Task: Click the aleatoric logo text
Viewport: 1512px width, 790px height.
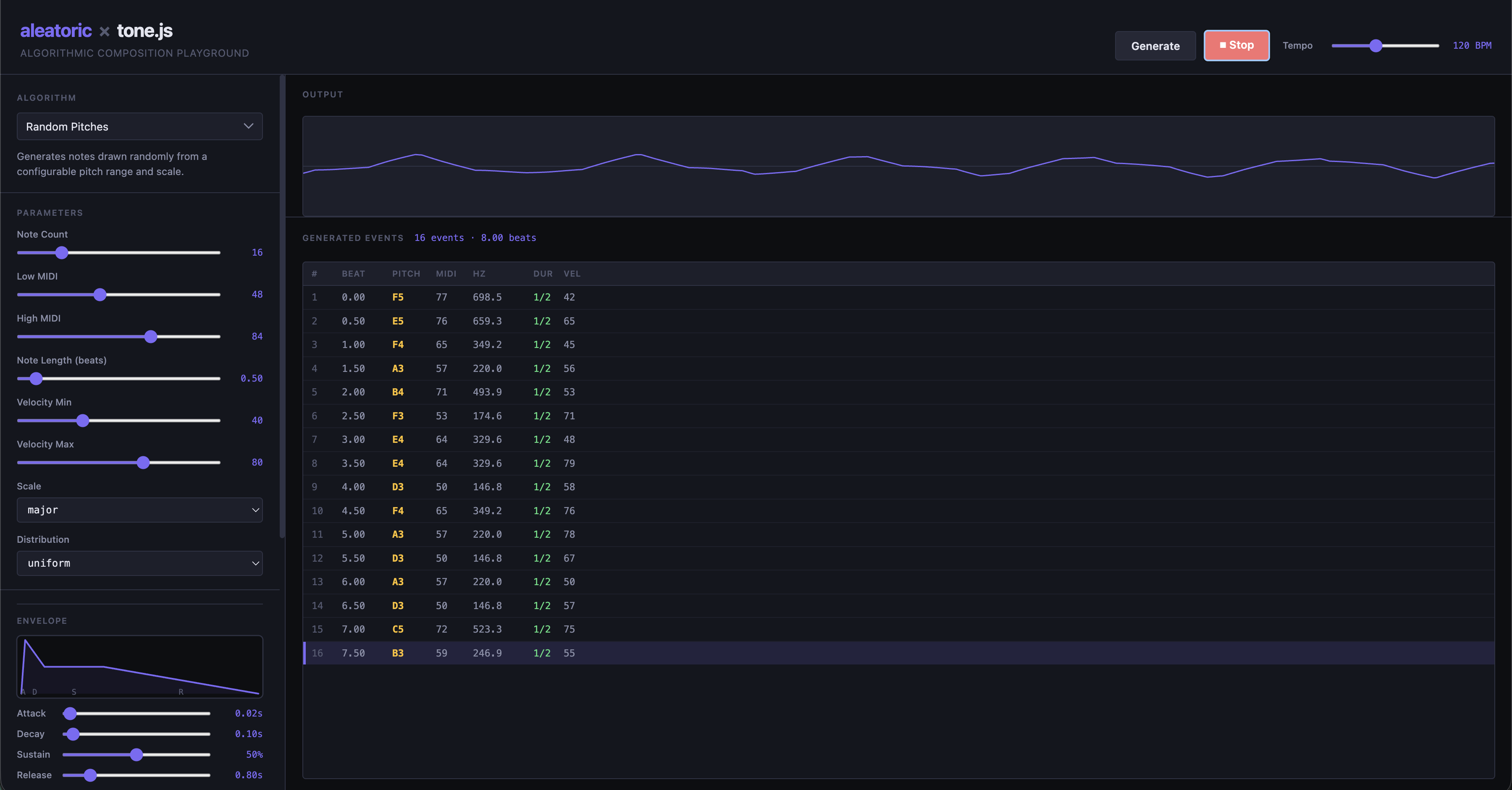Action: click(x=56, y=31)
